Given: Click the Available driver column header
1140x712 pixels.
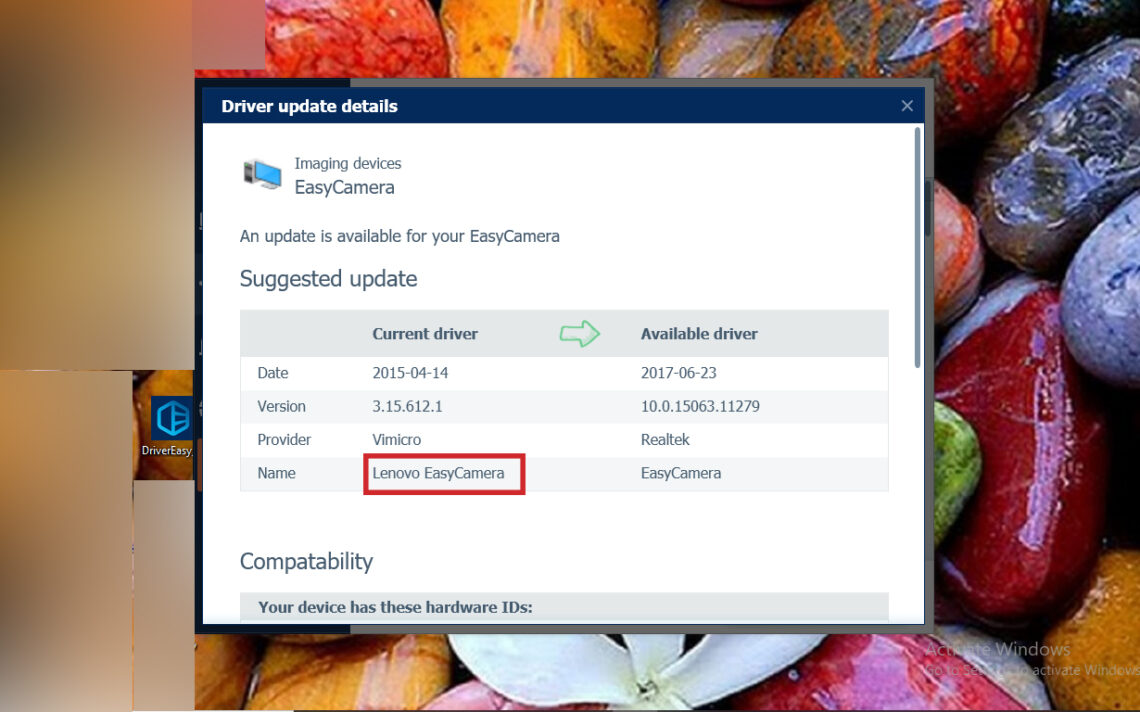Looking at the screenshot, I should 699,333.
